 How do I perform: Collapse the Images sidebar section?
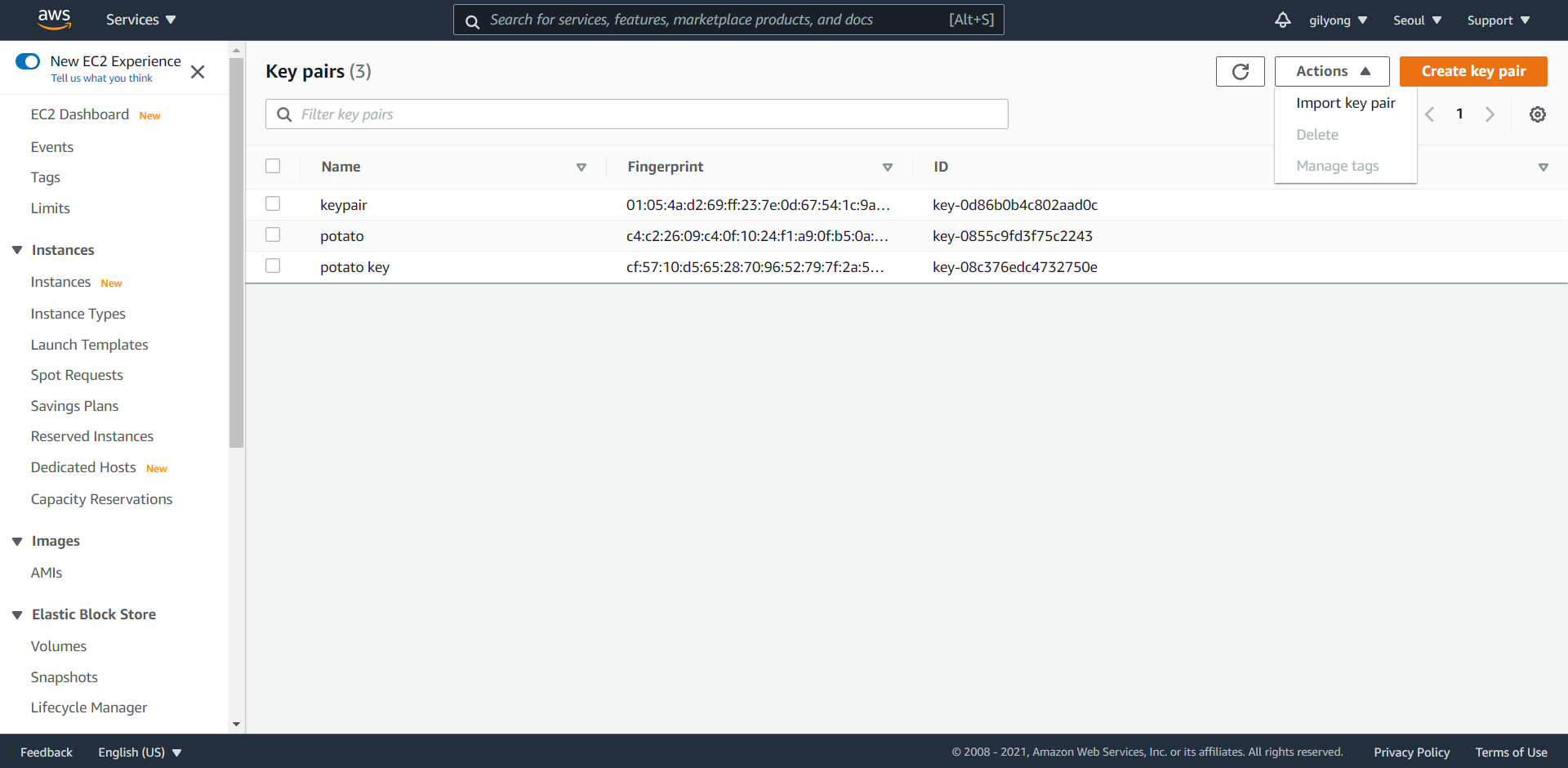pyautogui.click(x=17, y=541)
